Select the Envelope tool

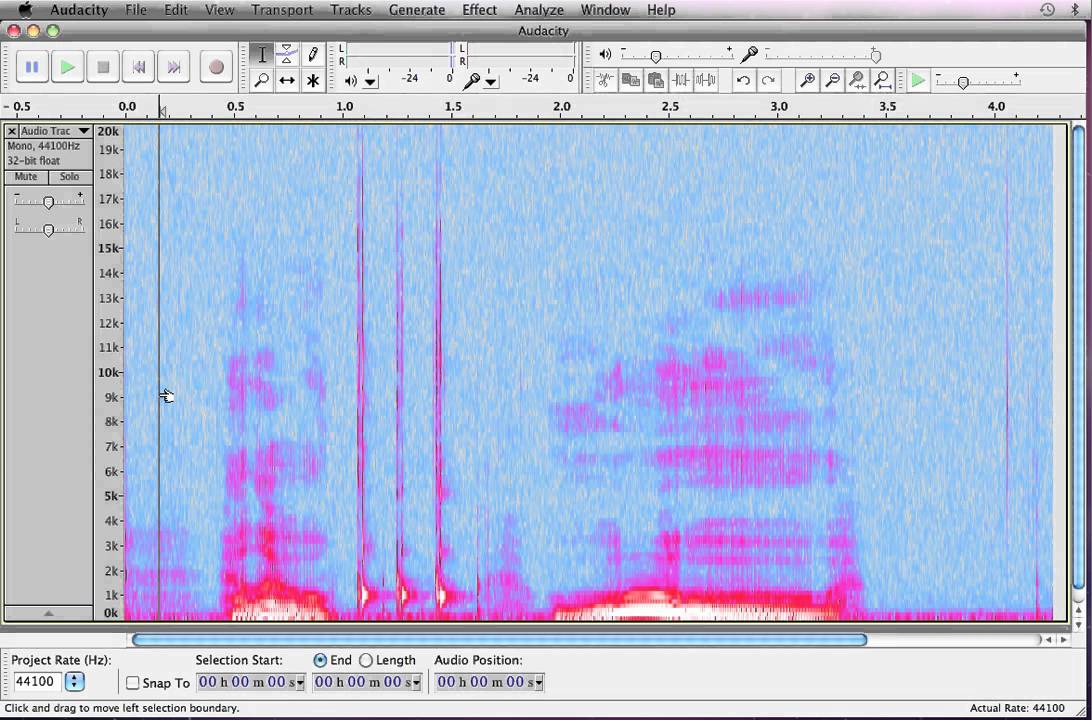tap(287, 54)
